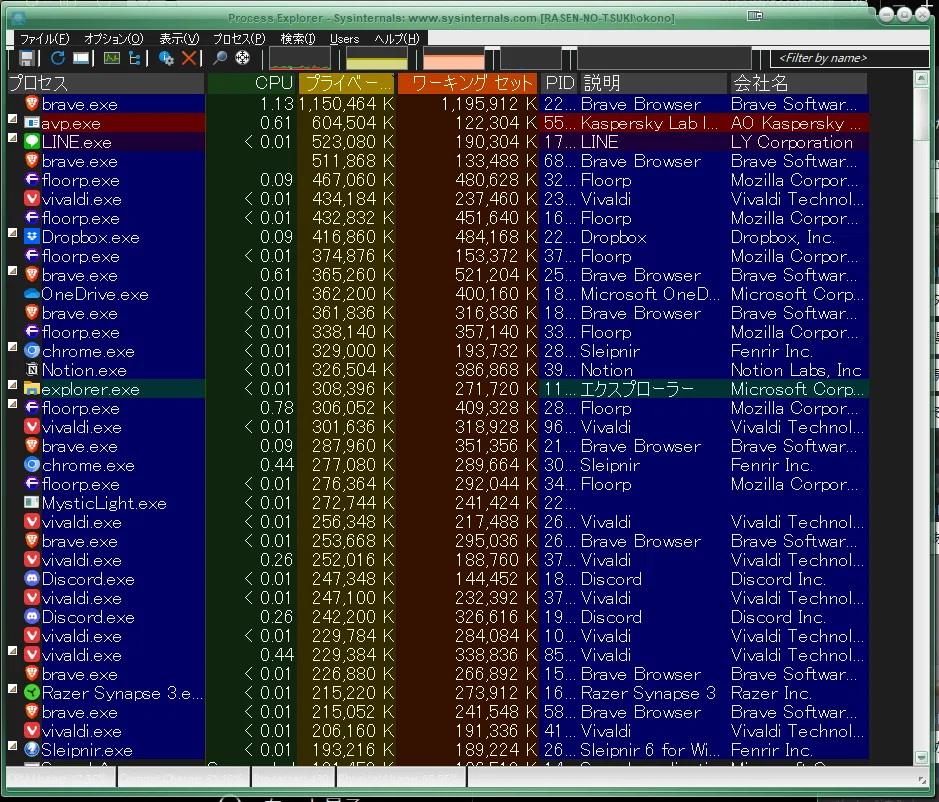939x802 pixels.
Task: Open the オプション(O) menu
Action: coord(114,39)
